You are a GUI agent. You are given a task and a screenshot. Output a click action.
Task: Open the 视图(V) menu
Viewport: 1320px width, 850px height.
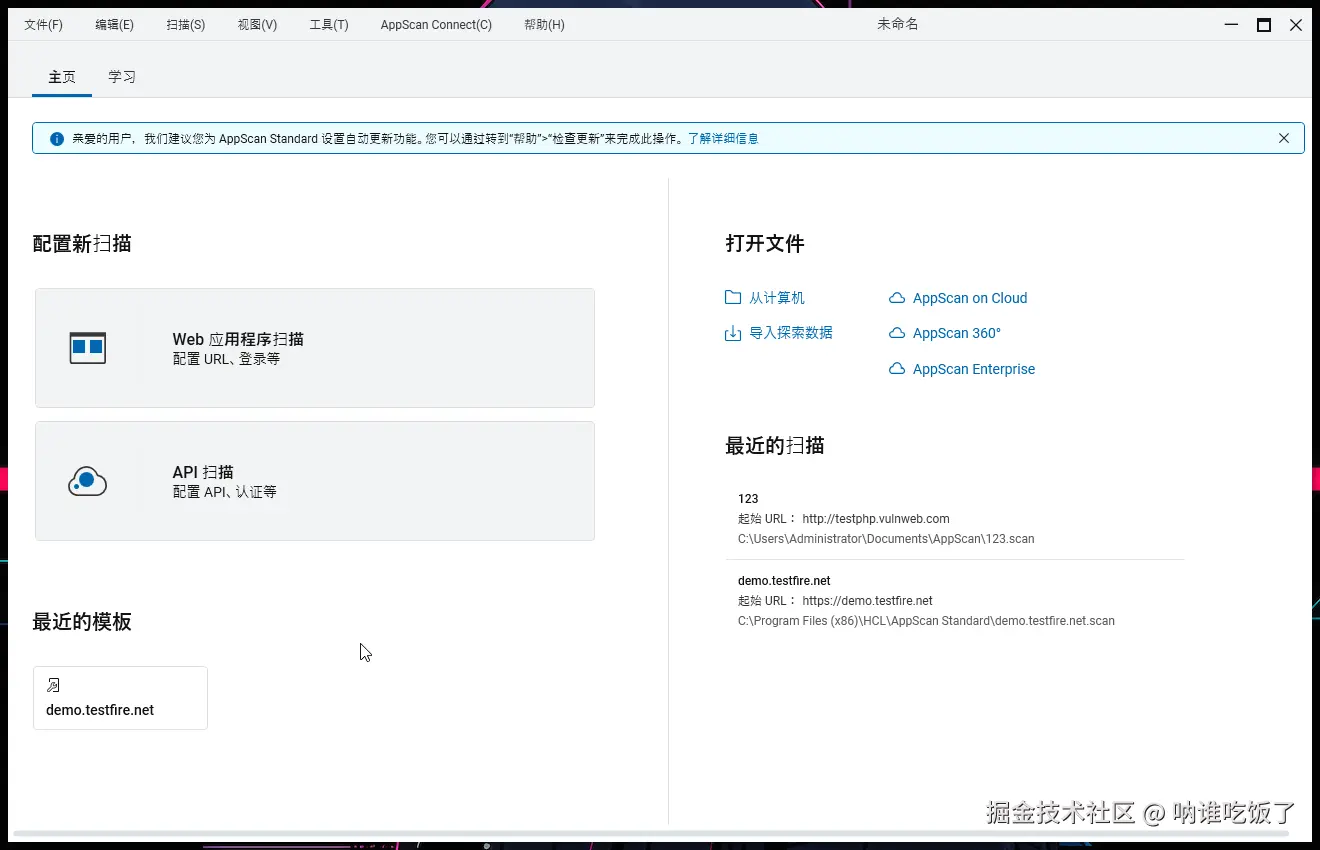[257, 25]
